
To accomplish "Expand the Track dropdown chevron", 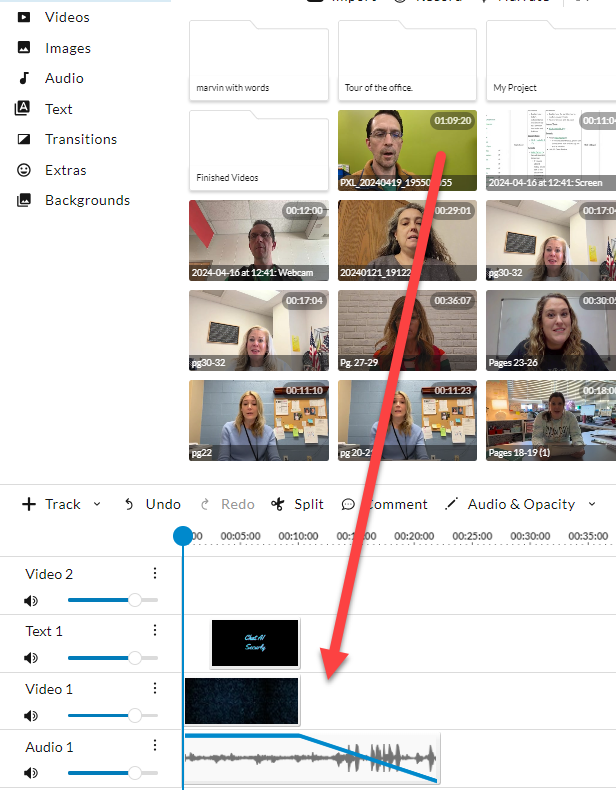I will tap(97, 504).
